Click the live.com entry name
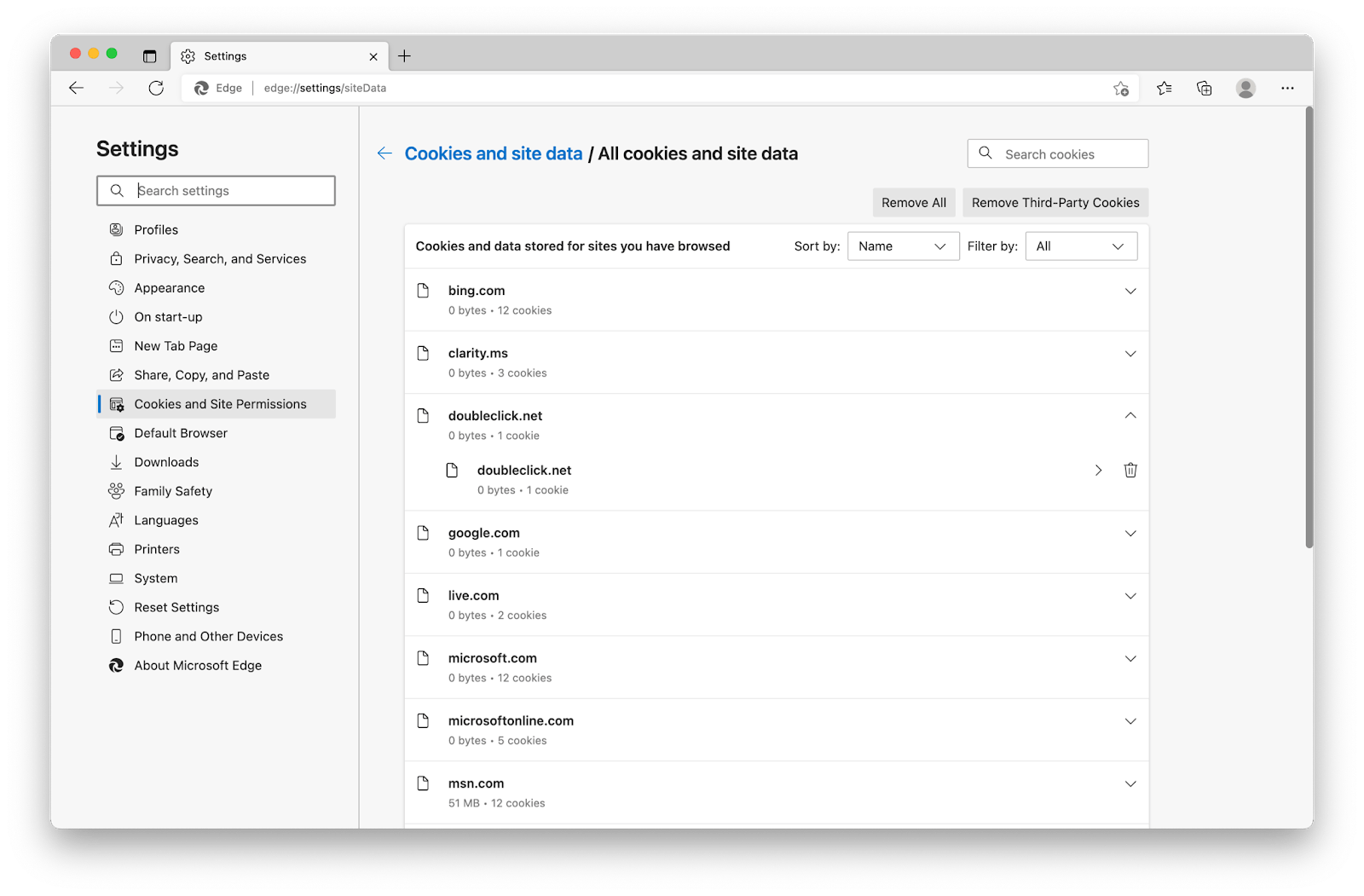Image resolution: width=1364 pixels, height=896 pixels. pos(473,595)
